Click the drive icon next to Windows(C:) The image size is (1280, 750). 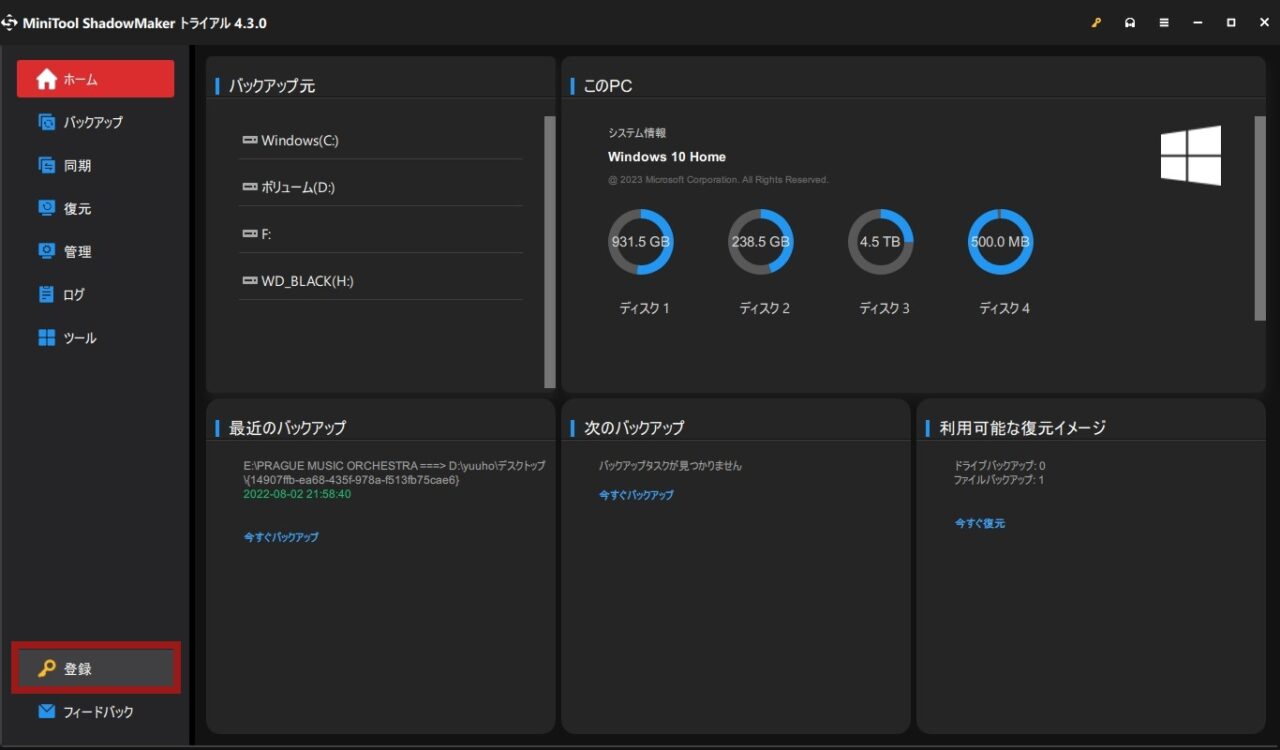(250, 141)
